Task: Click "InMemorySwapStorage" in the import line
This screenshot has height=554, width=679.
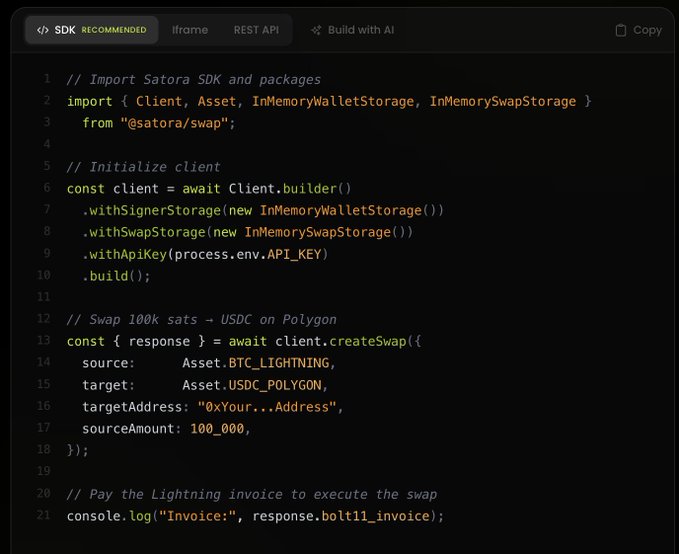Action: pyautogui.click(x=503, y=101)
